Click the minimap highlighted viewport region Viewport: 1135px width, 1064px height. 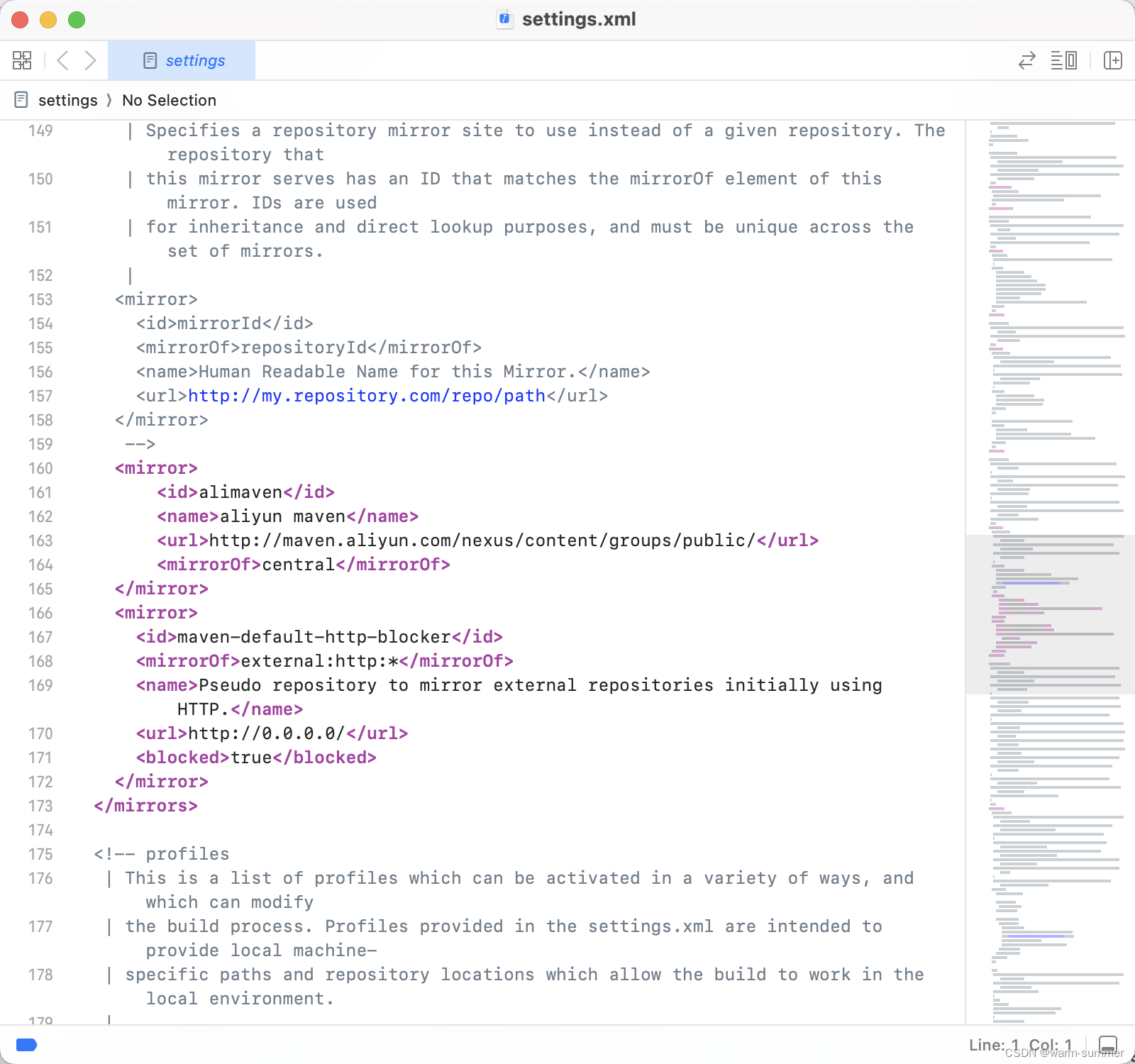pyautogui.click(x=1051, y=614)
